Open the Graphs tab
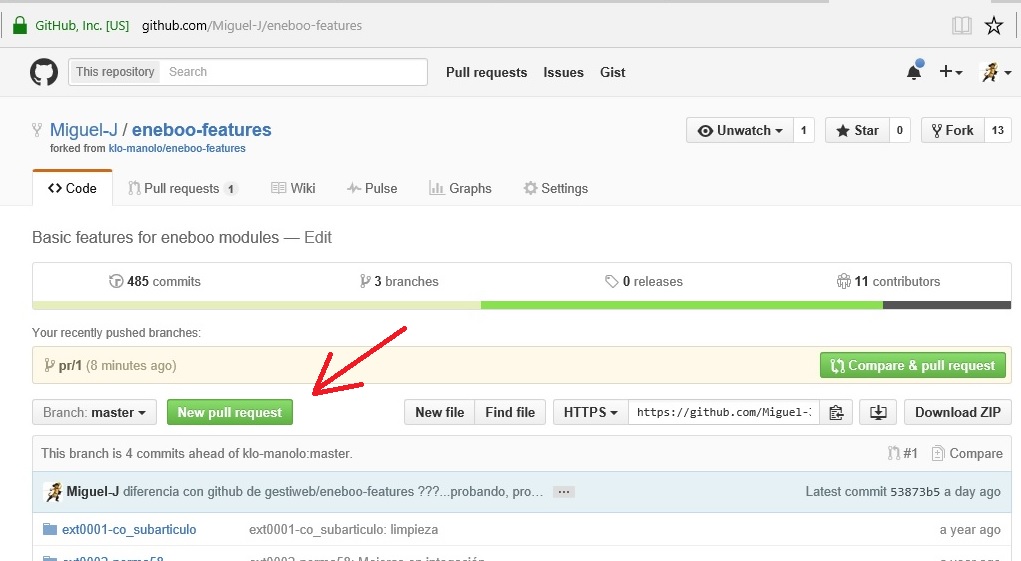This screenshot has height=561, width=1021. point(460,188)
